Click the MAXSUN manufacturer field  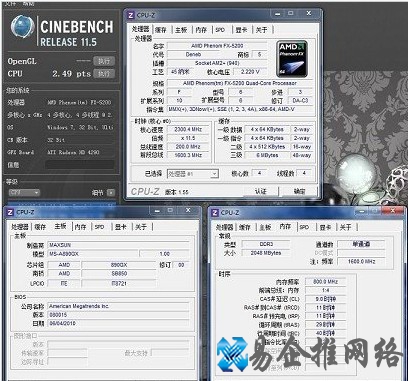(x=119, y=245)
